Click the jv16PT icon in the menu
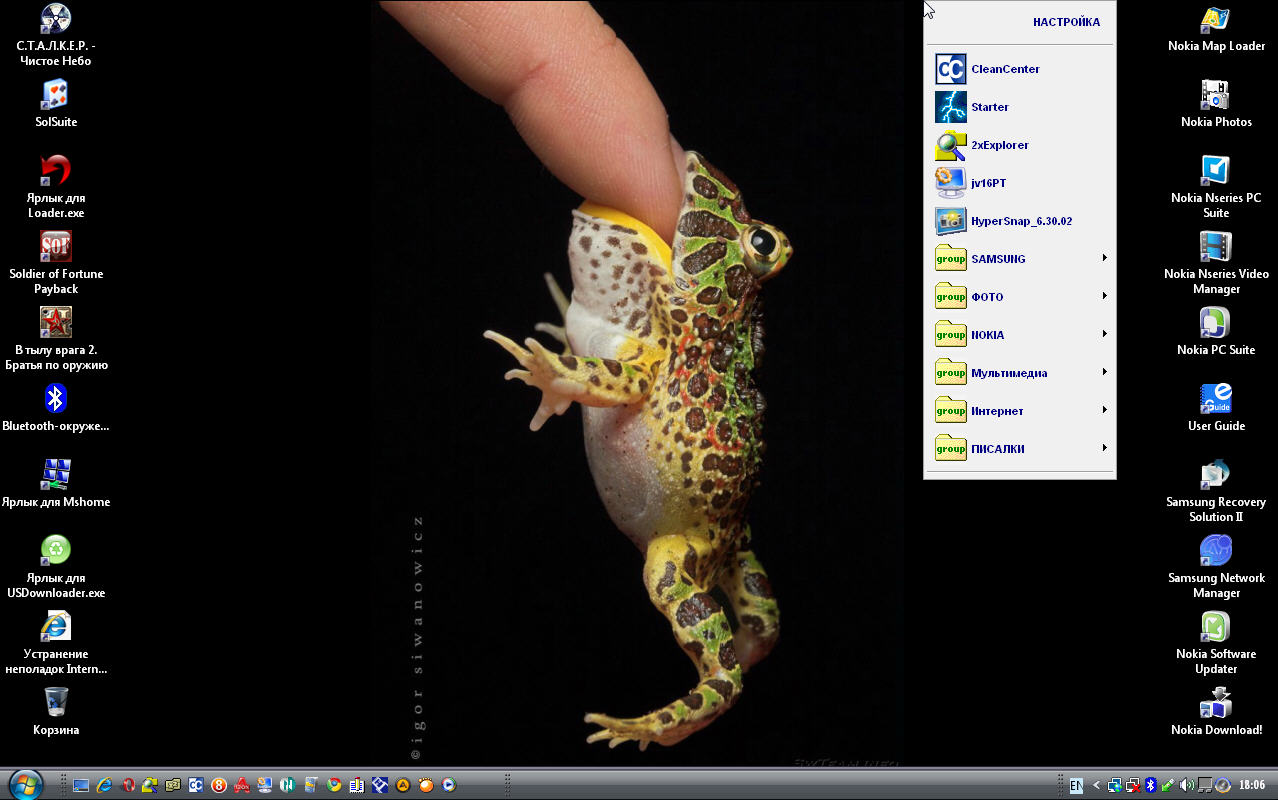1278x800 pixels. point(950,183)
